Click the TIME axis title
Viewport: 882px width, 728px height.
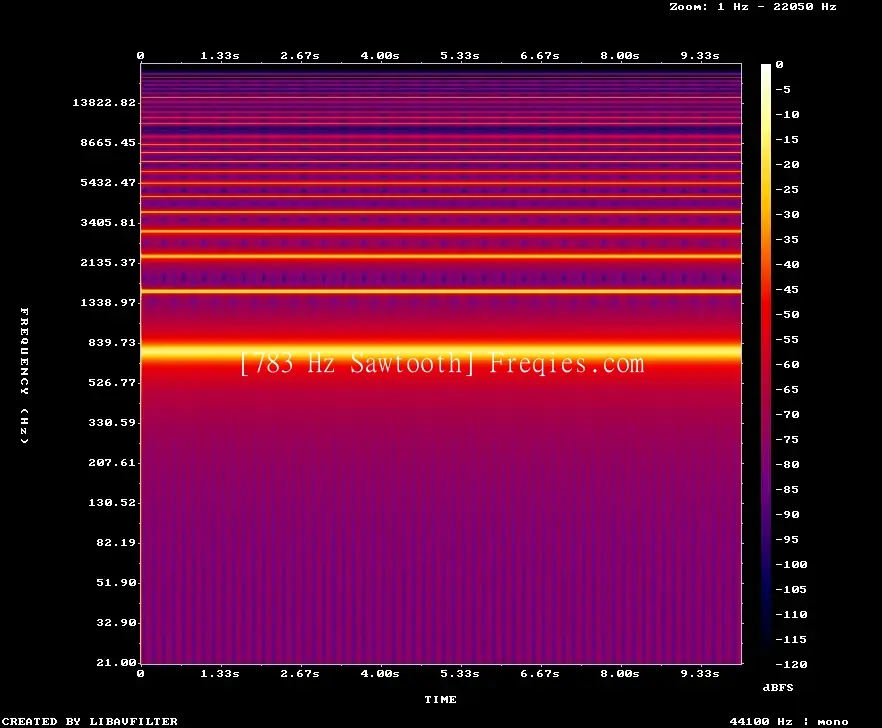point(440,699)
